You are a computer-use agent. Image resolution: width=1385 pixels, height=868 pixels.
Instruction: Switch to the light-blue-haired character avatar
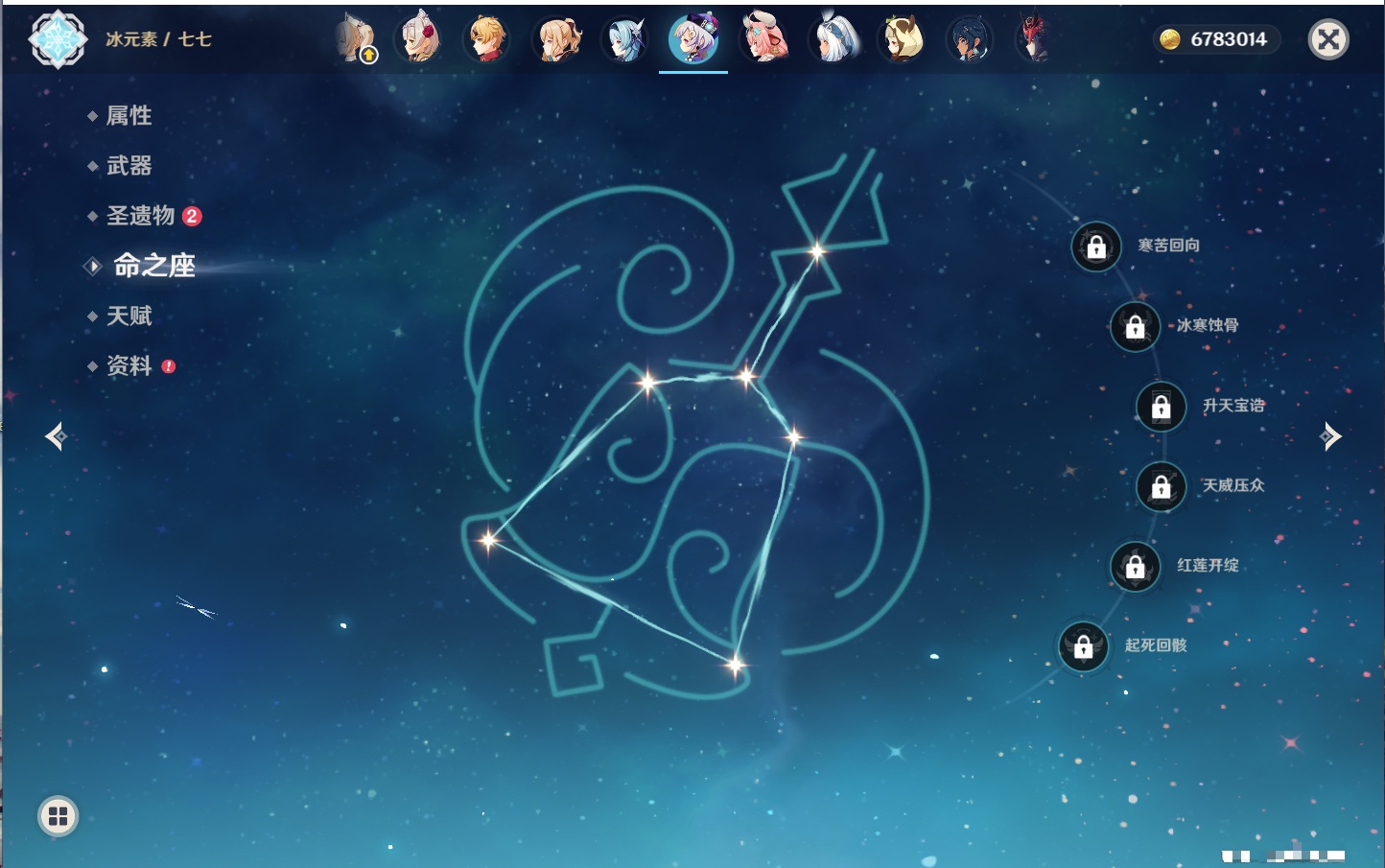625,40
